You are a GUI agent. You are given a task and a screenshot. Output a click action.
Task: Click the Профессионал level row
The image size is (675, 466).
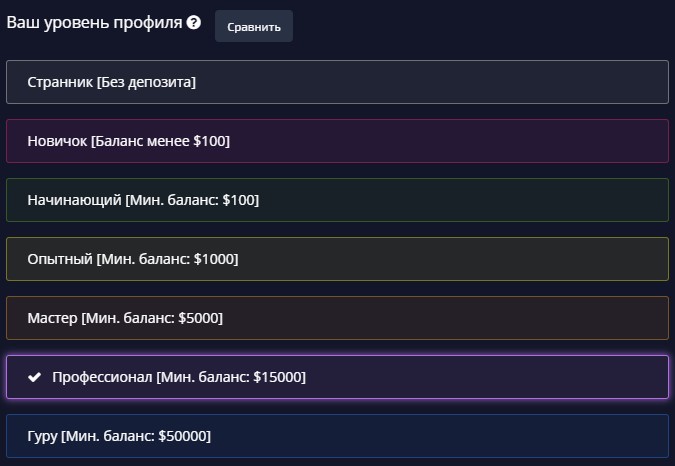point(336,377)
